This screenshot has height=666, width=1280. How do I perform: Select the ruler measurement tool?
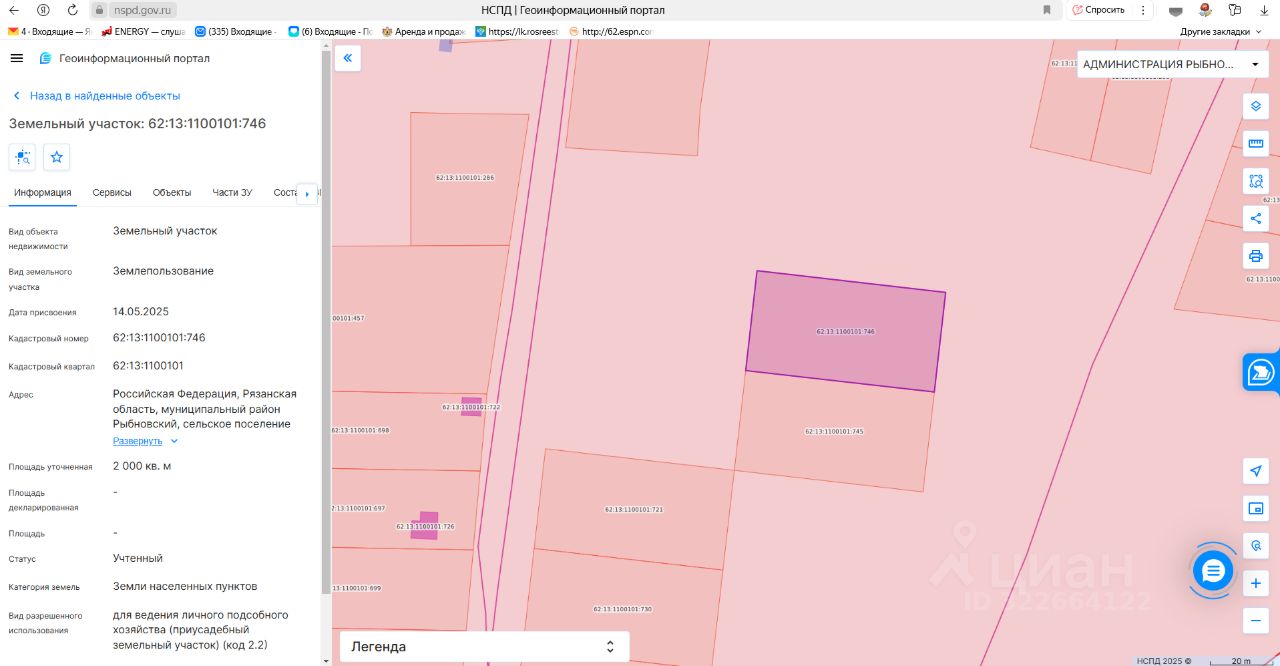coord(1256,143)
